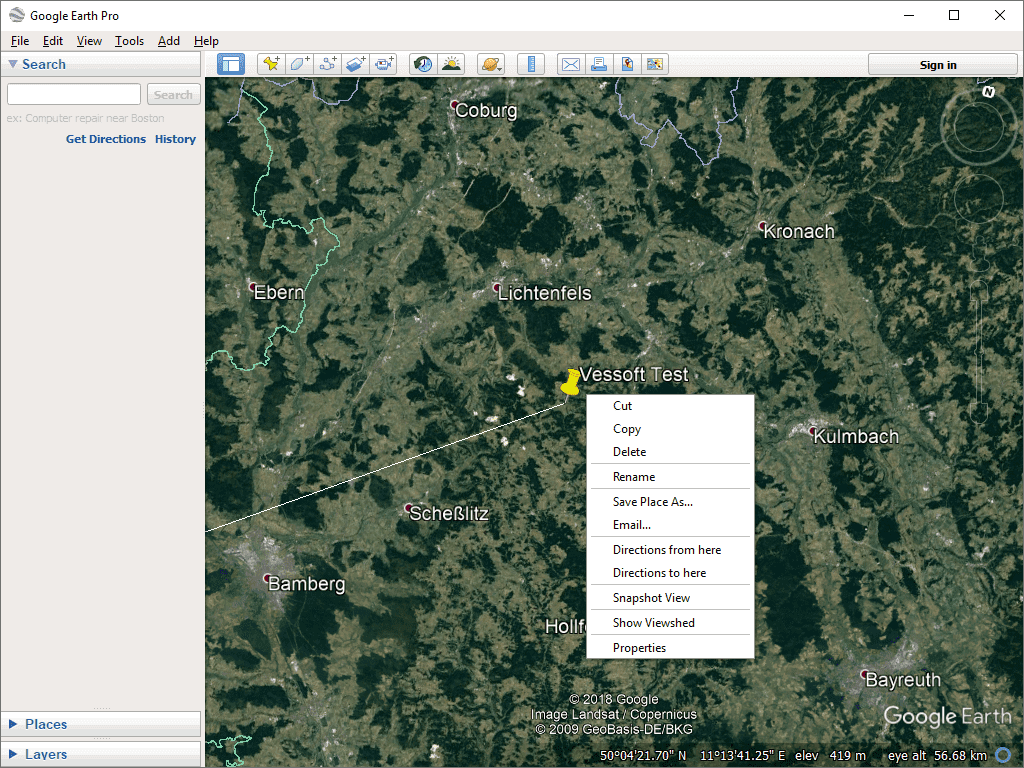Expand the Places panel
This screenshot has width=1024, height=768.
(12, 724)
